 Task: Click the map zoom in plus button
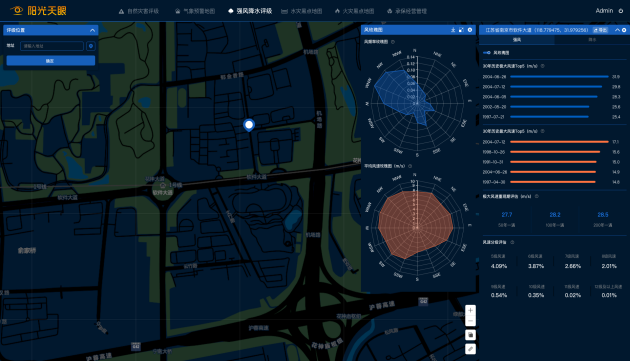tap(470, 310)
